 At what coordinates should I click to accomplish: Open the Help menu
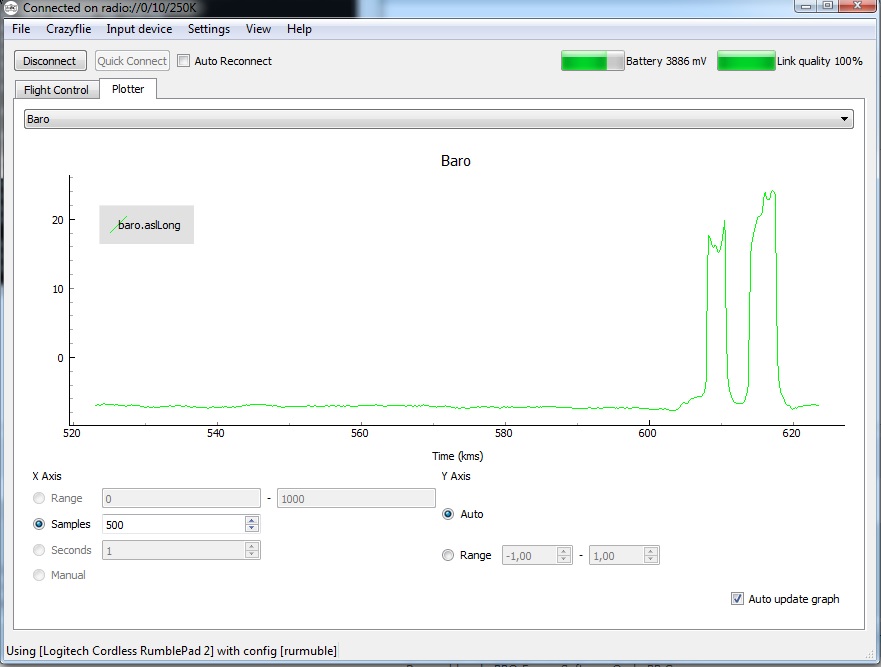click(299, 29)
